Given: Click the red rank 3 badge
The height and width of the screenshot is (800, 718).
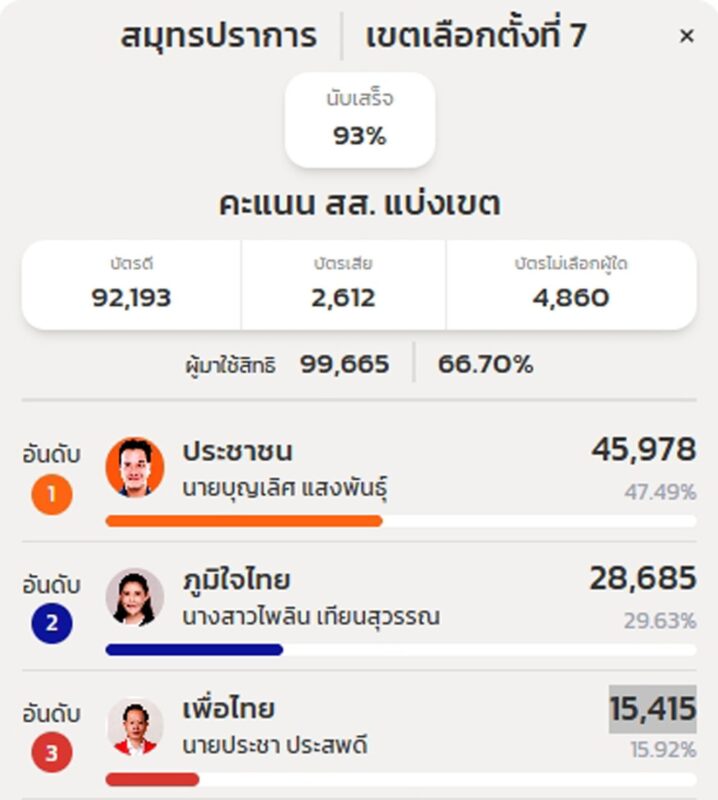Looking at the screenshot, I should (x=52, y=754).
